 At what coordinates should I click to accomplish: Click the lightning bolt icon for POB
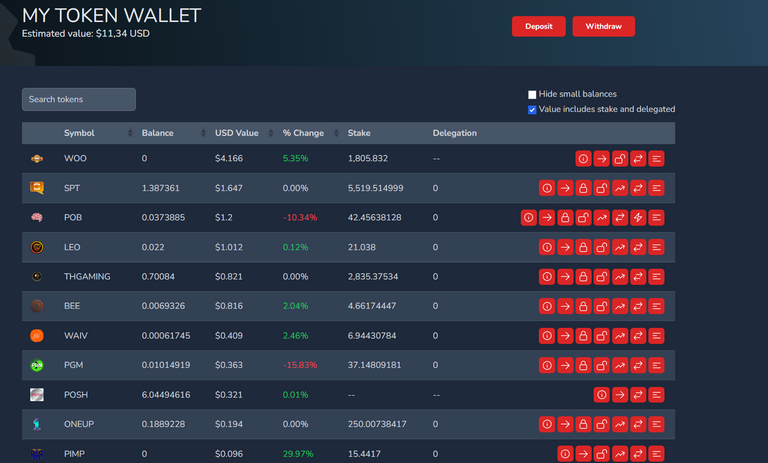click(x=638, y=217)
